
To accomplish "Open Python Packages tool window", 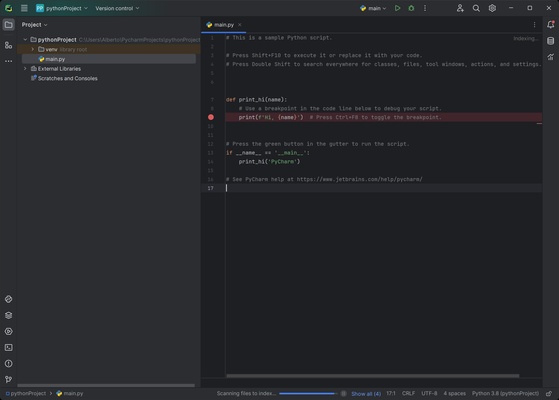I will click(x=9, y=299).
